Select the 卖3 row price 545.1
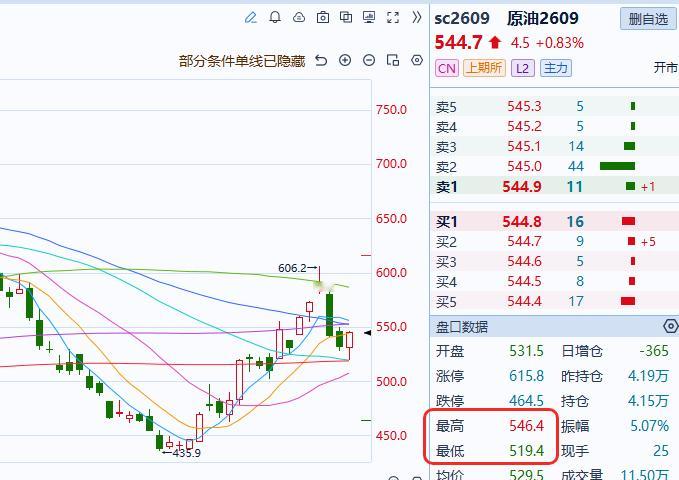The width and height of the screenshot is (679, 480). tap(524, 146)
